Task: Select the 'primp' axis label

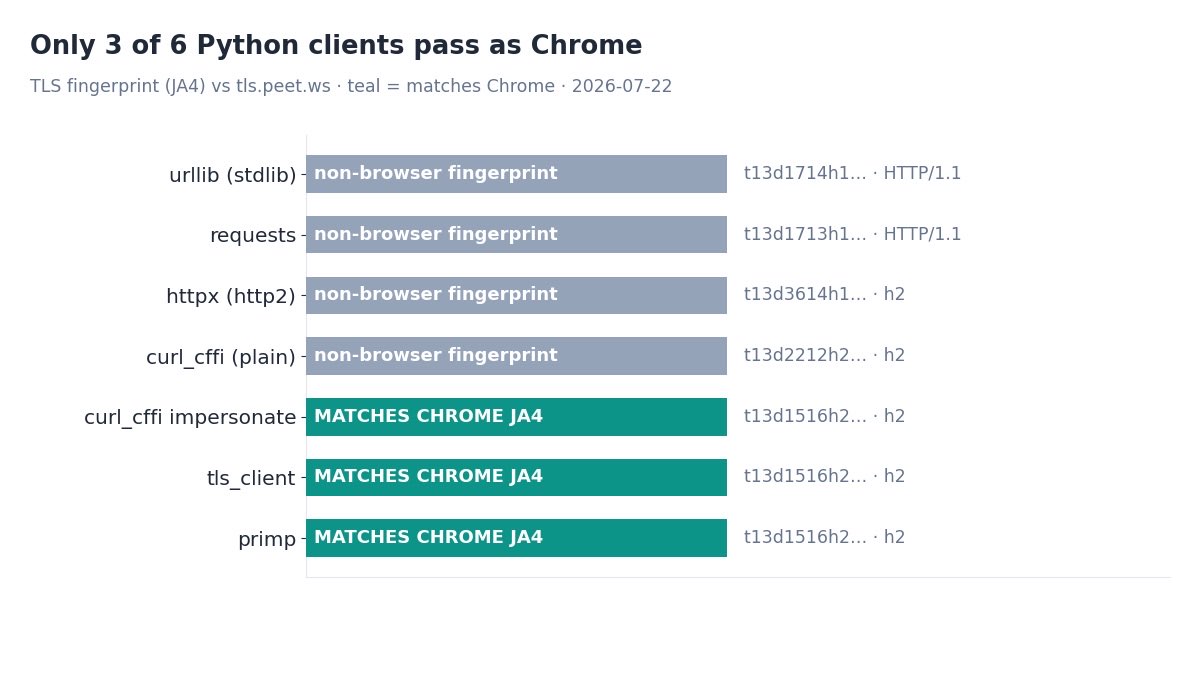Action: (267, 540)
